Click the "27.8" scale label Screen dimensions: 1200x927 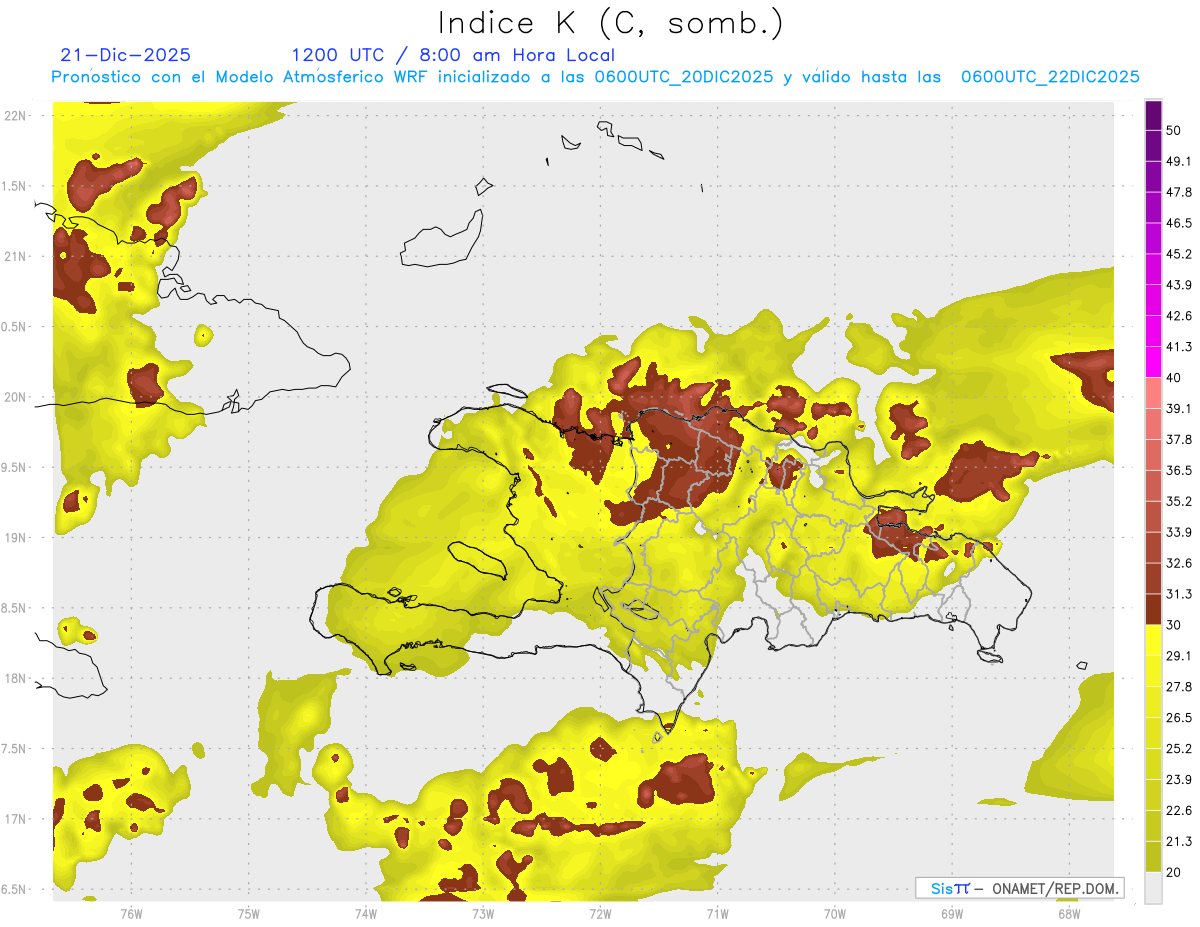(x=1179, y=687)
